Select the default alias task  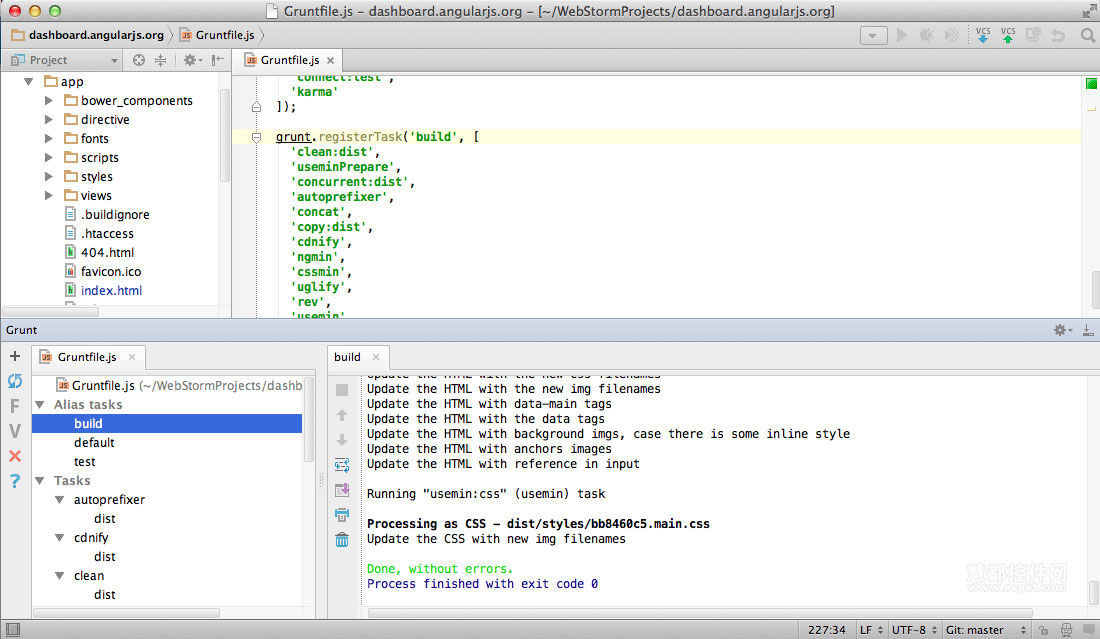(x=94, y=443)
